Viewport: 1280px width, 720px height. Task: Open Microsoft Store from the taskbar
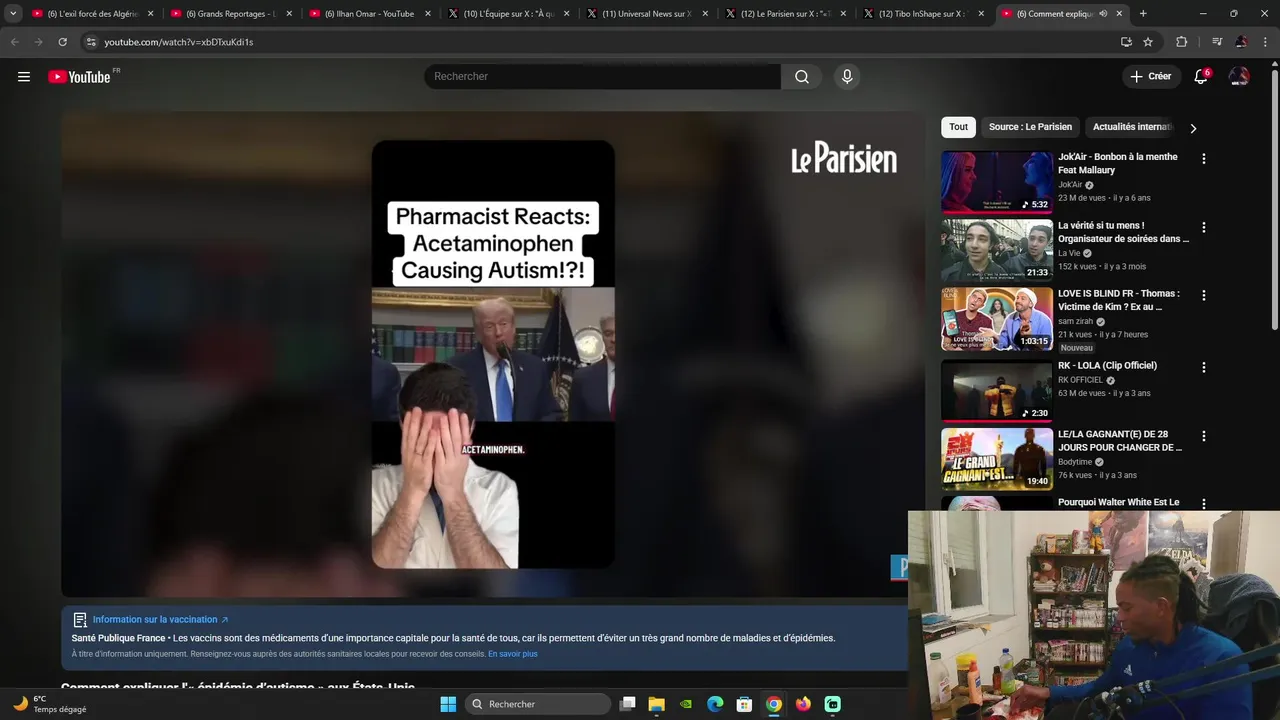(x=744, y=704)
